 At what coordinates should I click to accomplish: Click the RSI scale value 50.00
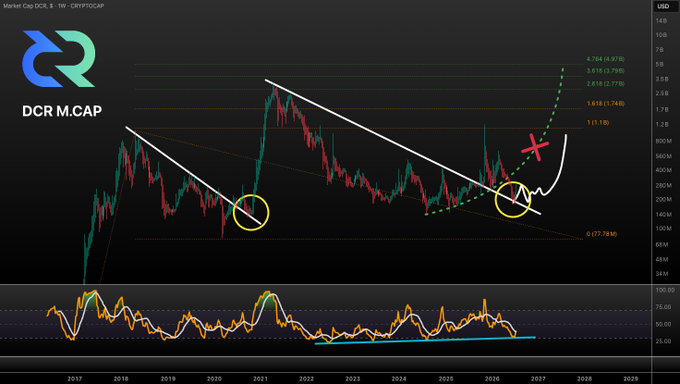coord(665,325)
